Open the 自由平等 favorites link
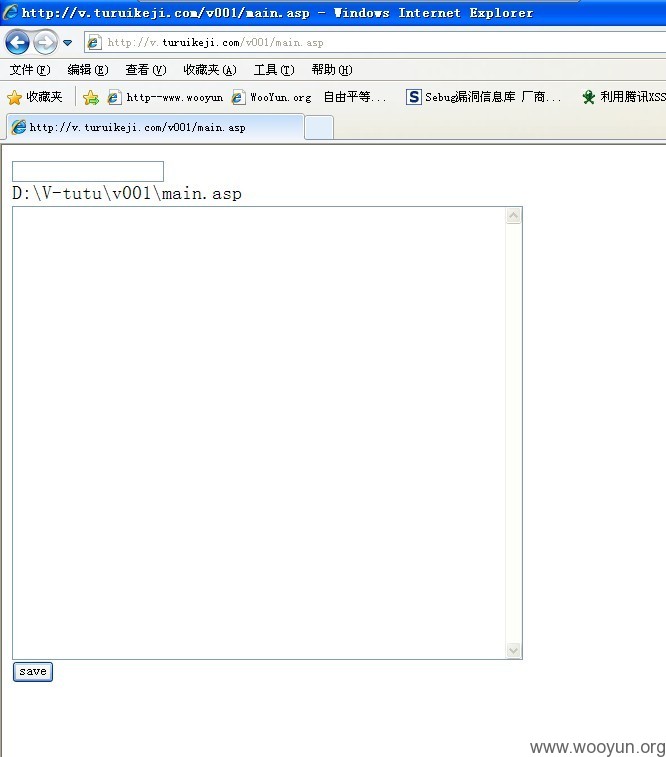Viewport: 666px width, 757px height. (x=355, y=98)
